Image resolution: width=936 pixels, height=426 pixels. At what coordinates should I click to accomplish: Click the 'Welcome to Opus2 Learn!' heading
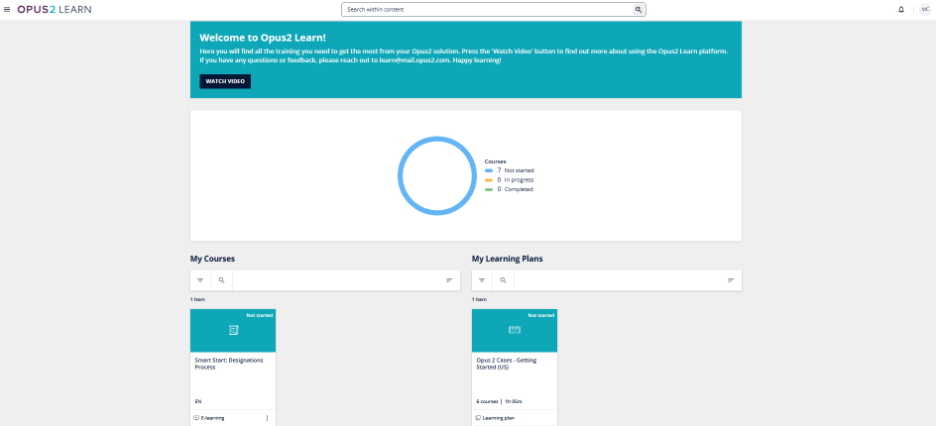[263, 38]
